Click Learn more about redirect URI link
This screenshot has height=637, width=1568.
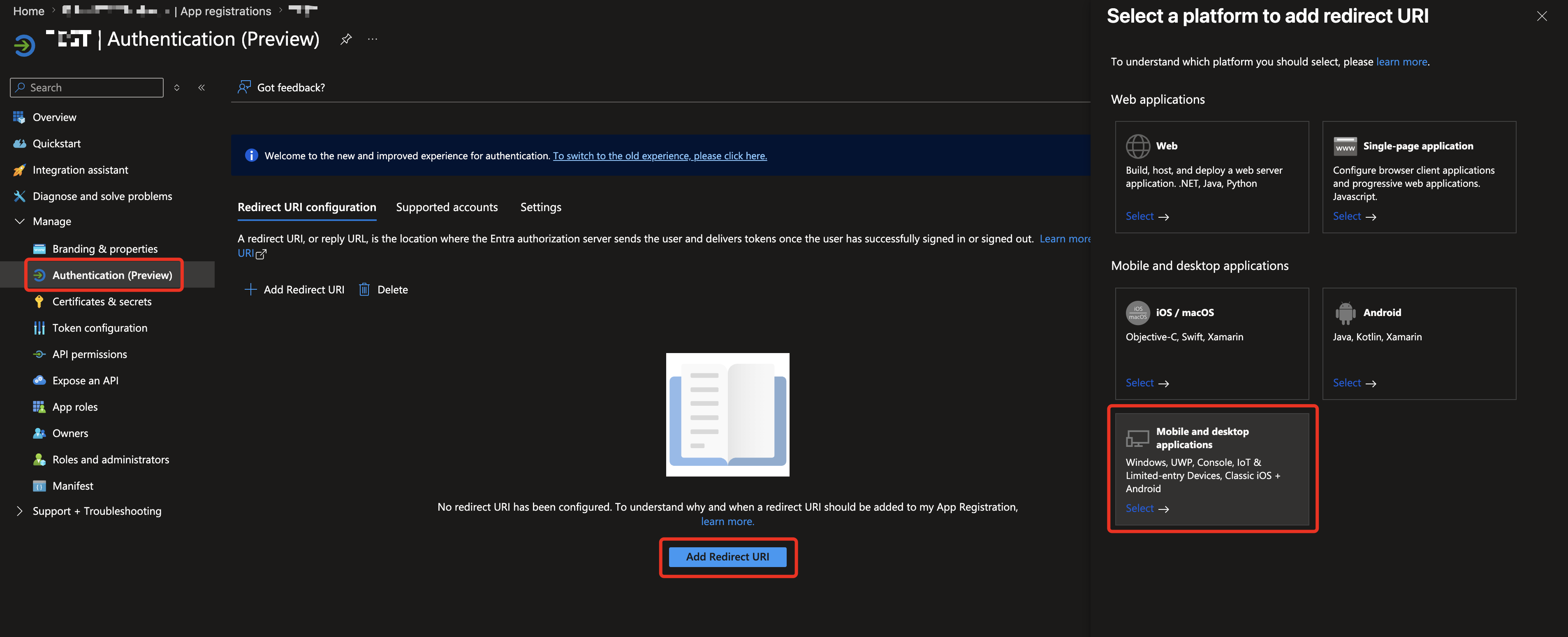(1065, 239)
